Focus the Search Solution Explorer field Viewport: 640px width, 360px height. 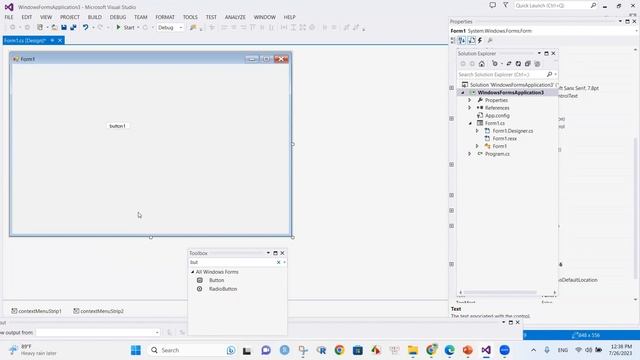pyautogui.click(x=507, y=74)
